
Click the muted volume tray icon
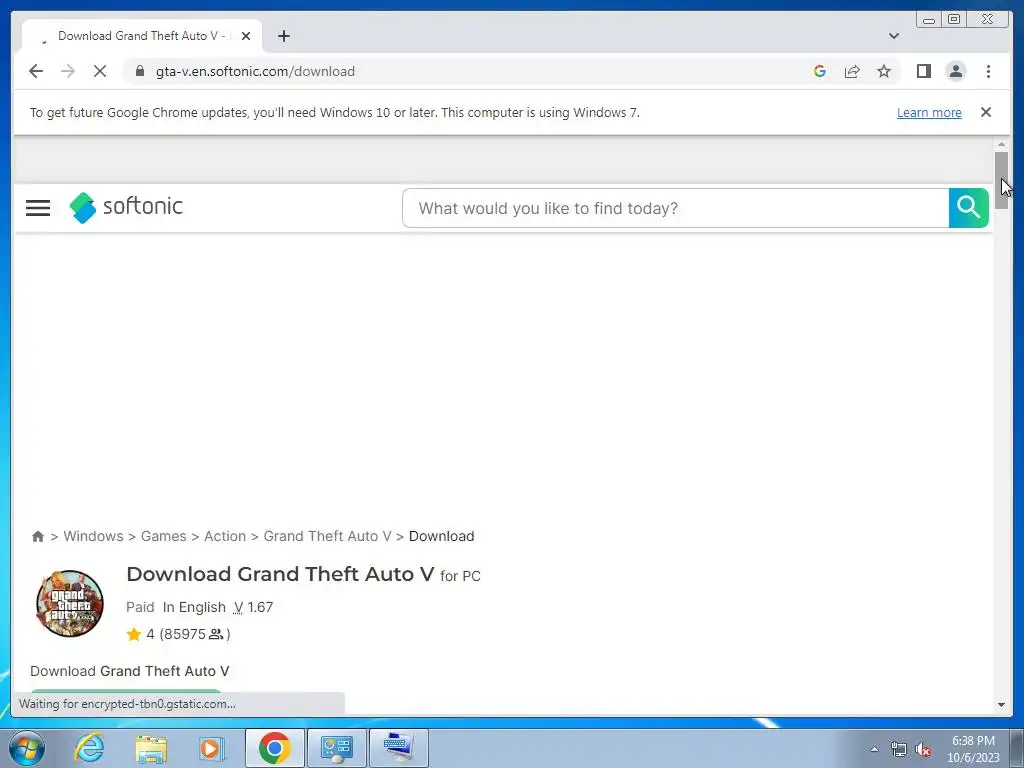click(x=923, y=749)
